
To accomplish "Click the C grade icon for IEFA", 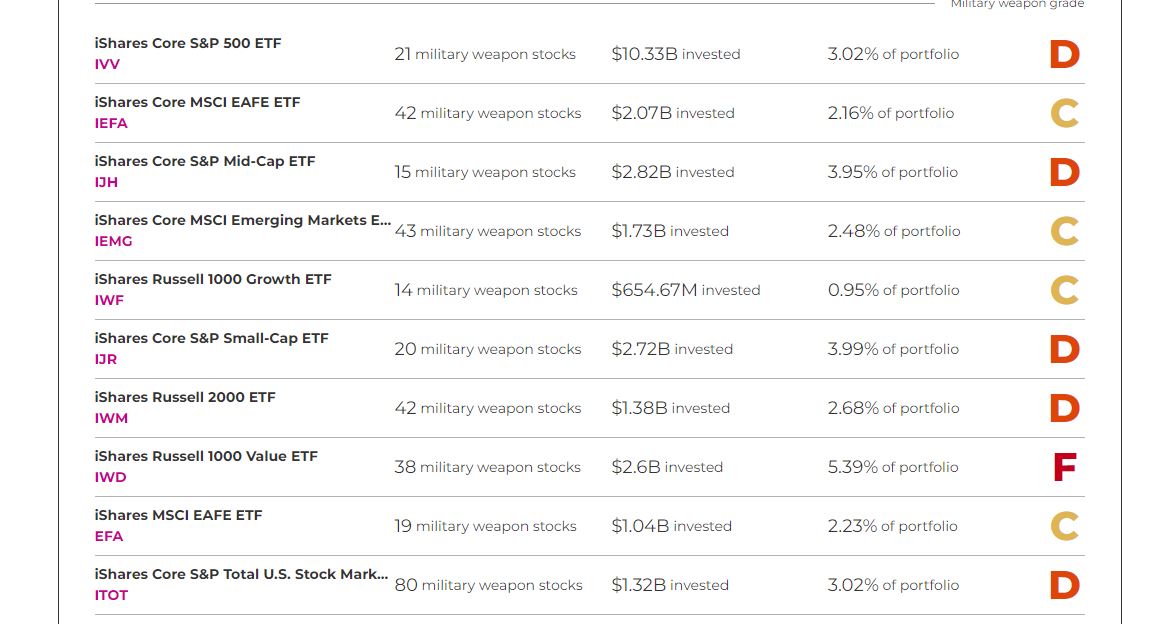I will 1064,113.
